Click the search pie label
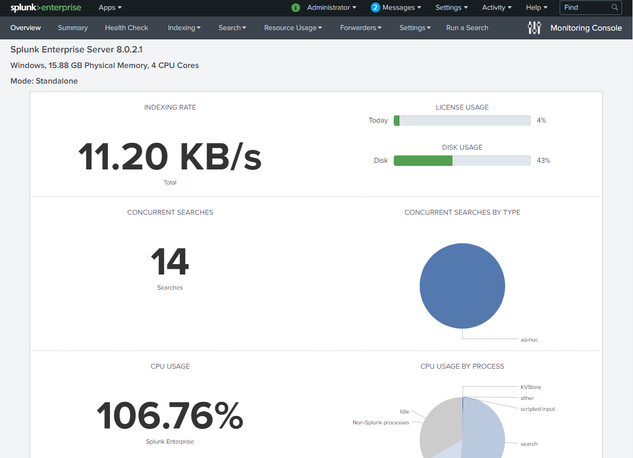The height and width of the screenshot is (458, 633). click(x=529, y=444)
